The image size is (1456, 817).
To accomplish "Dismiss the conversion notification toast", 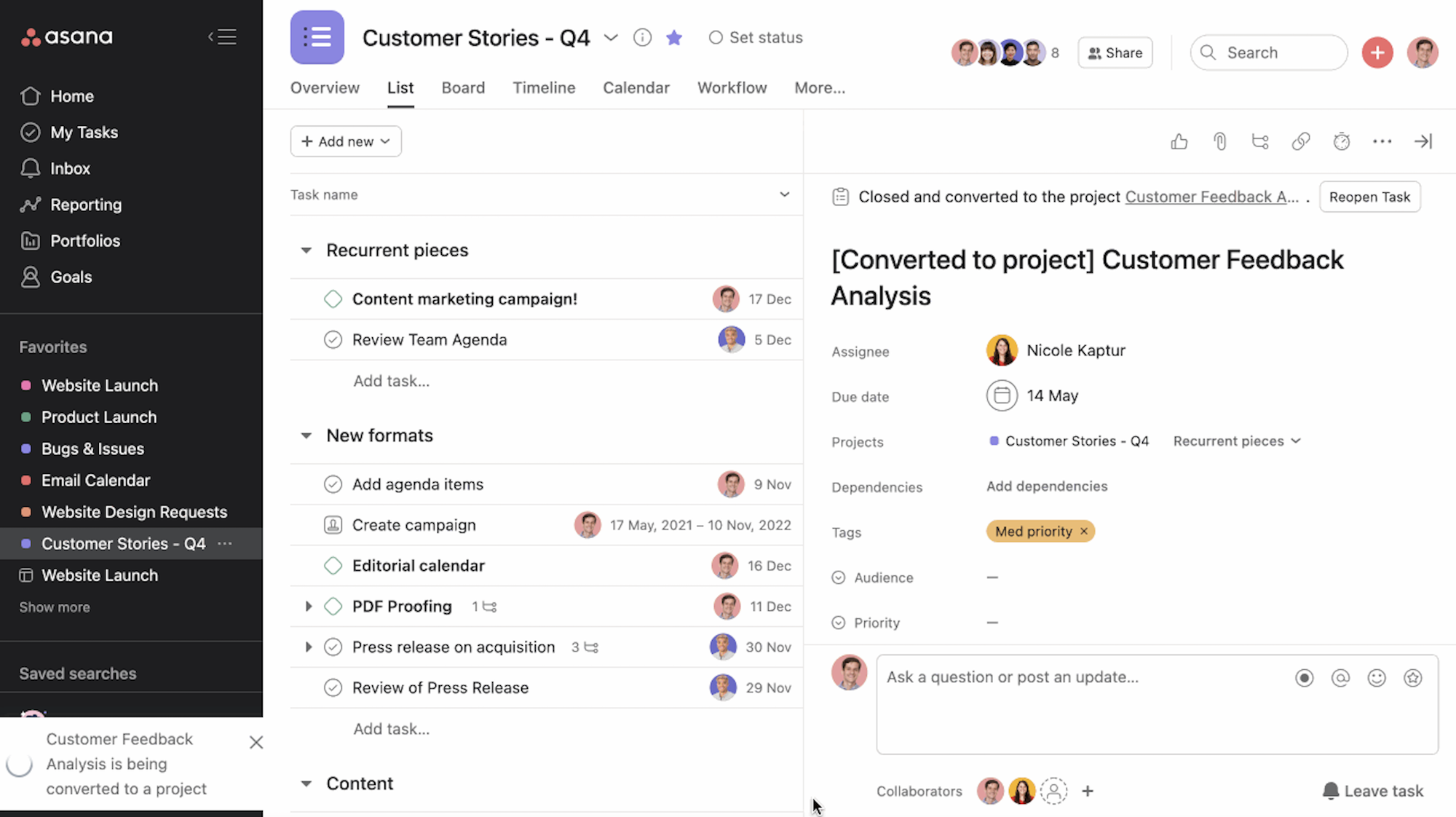I will (x=256, y=742).
